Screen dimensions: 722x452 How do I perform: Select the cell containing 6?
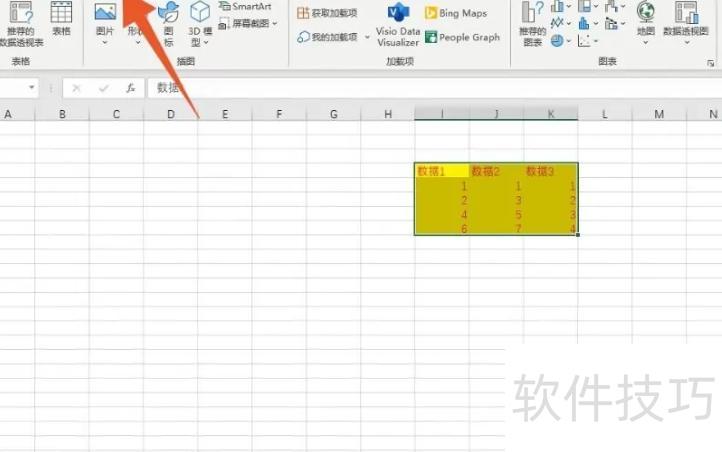coord(442,228)
